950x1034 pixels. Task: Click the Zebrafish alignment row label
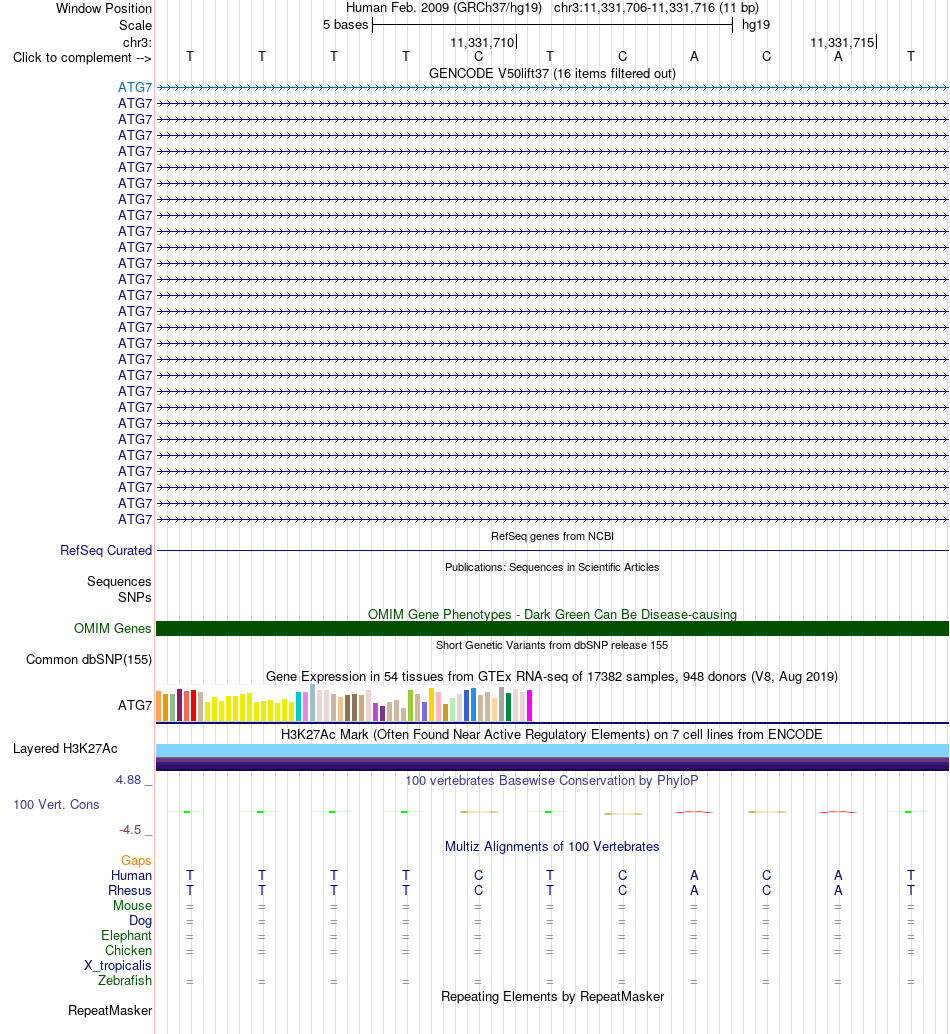pyautogui.click(x=125, y=981)
